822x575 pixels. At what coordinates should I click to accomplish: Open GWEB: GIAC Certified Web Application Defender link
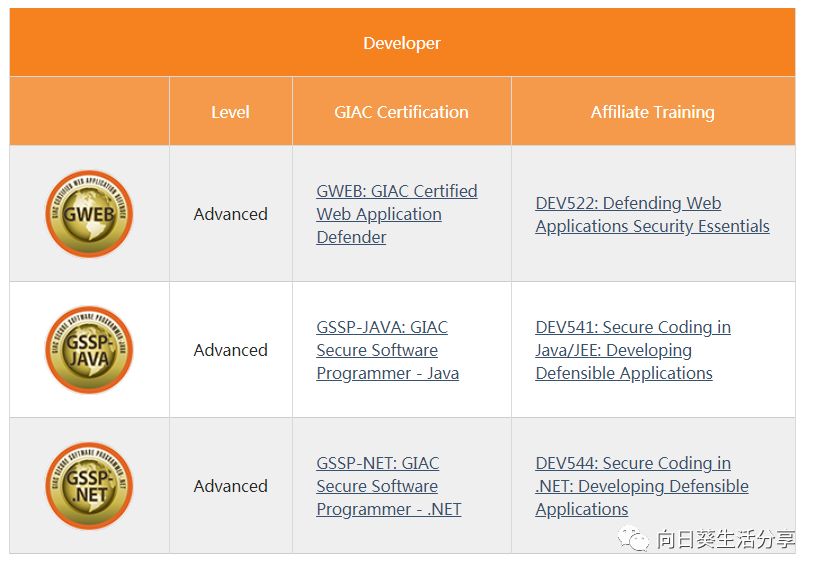click(397, 214)
